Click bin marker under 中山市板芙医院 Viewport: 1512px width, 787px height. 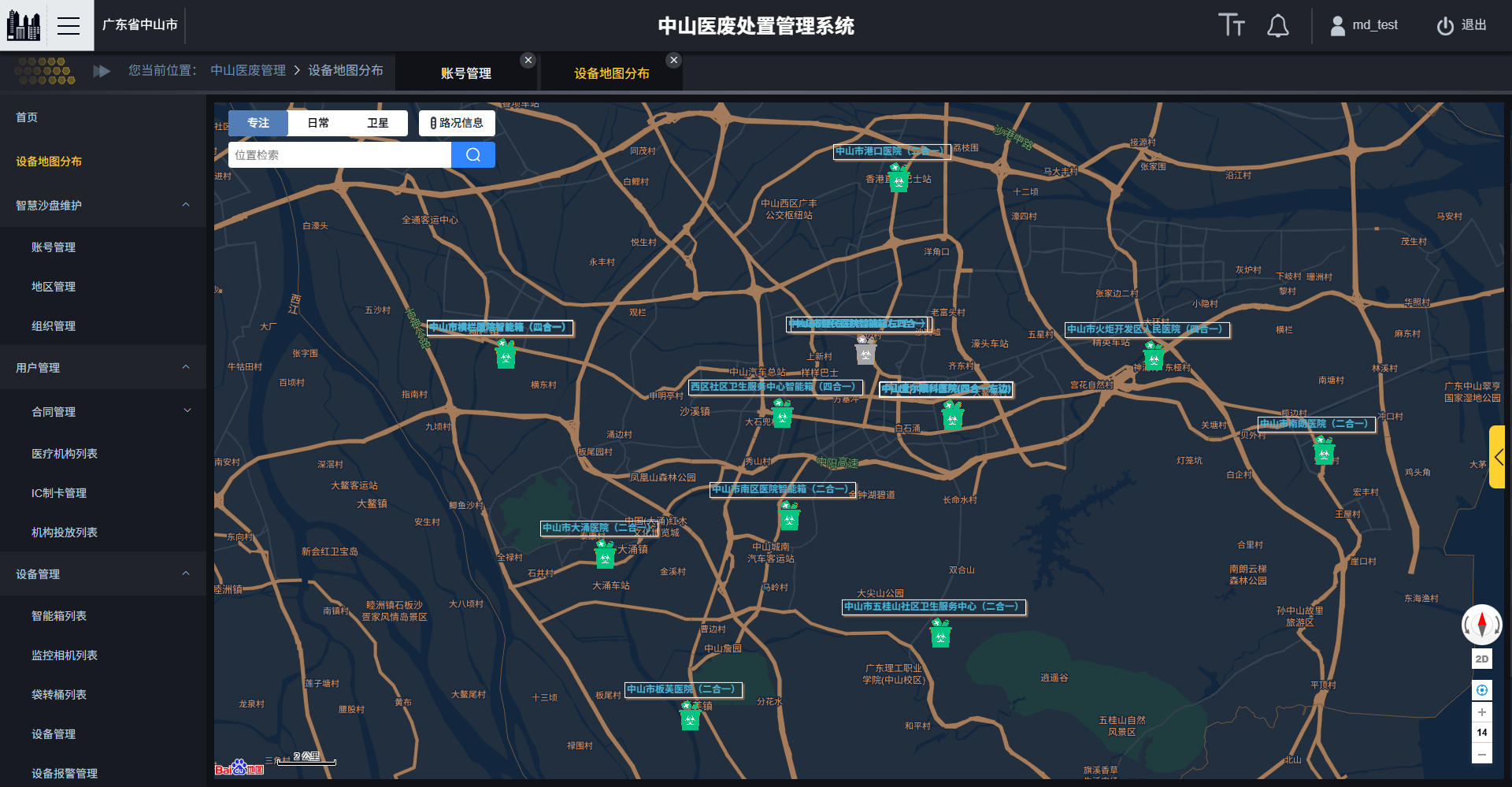[690, 716]
